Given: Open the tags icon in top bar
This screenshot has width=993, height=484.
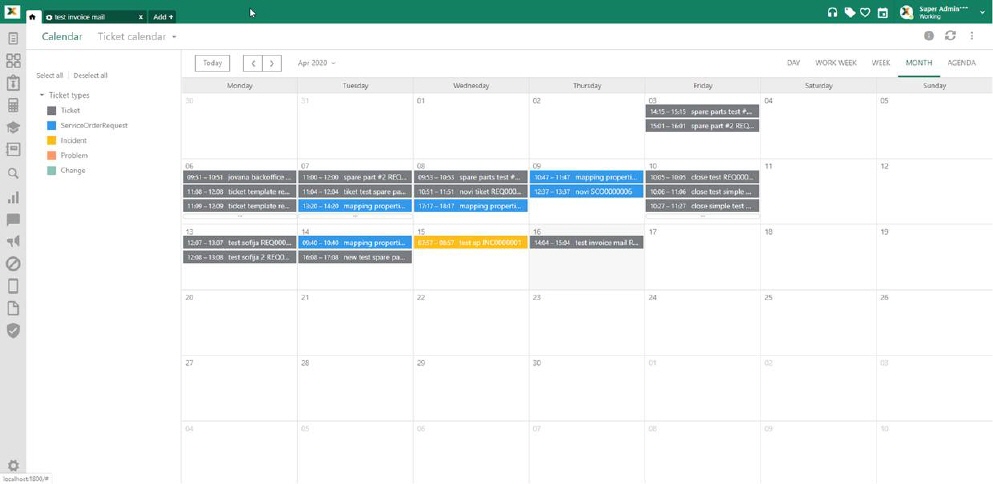Looking at the screenshot, I should 849,12.
